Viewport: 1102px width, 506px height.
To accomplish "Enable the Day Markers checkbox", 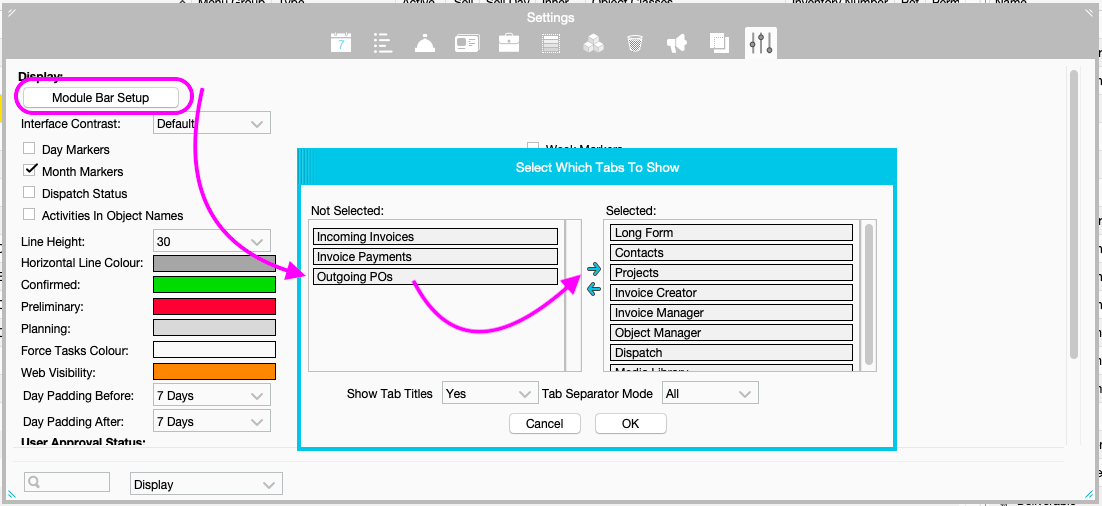I will tap(30, 148).
